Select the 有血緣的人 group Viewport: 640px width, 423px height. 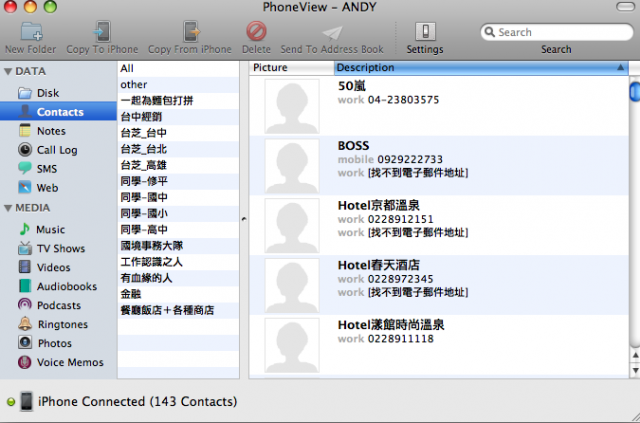click(x=178, y=278)
